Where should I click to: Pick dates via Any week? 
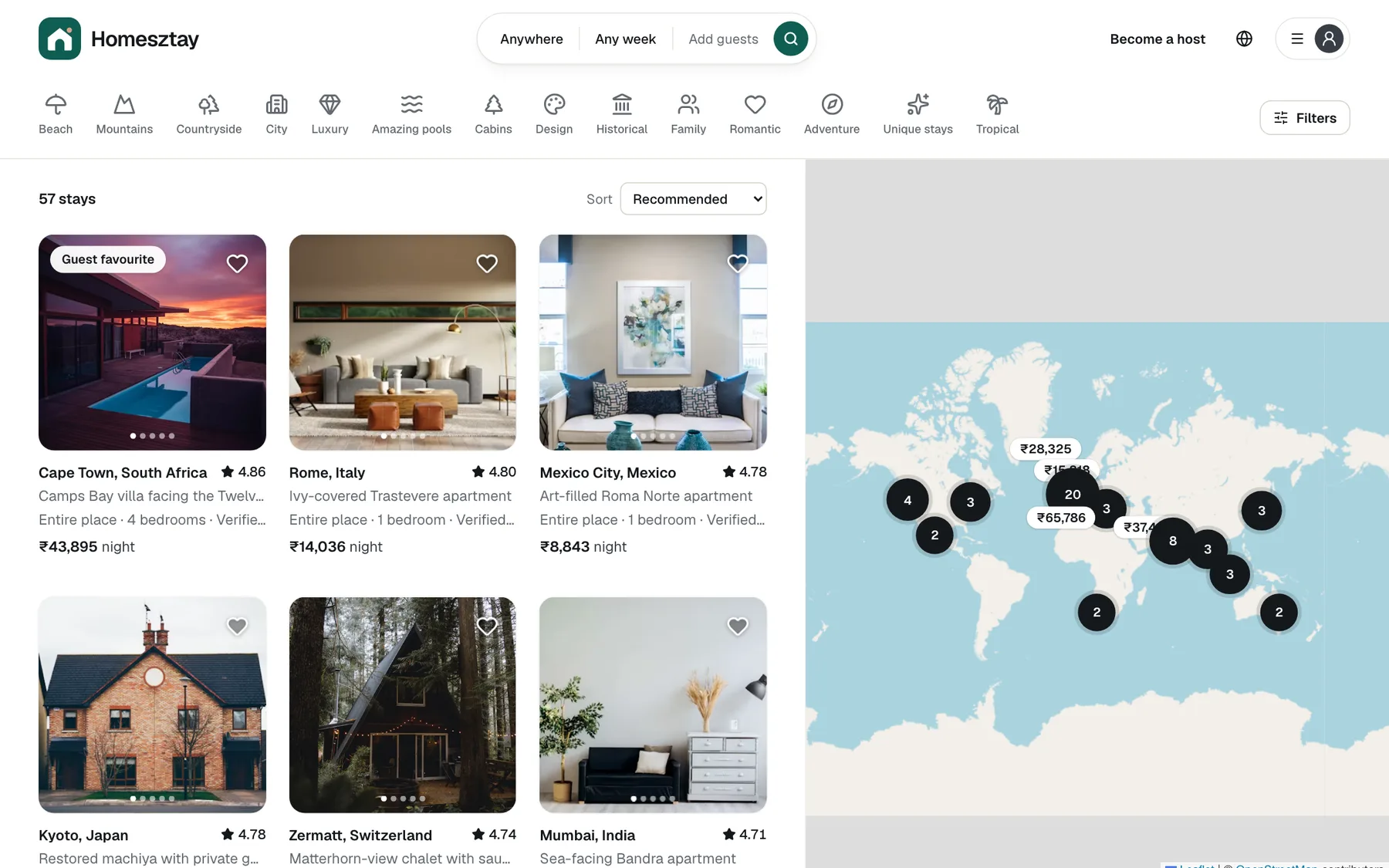[x=625, y=39]
